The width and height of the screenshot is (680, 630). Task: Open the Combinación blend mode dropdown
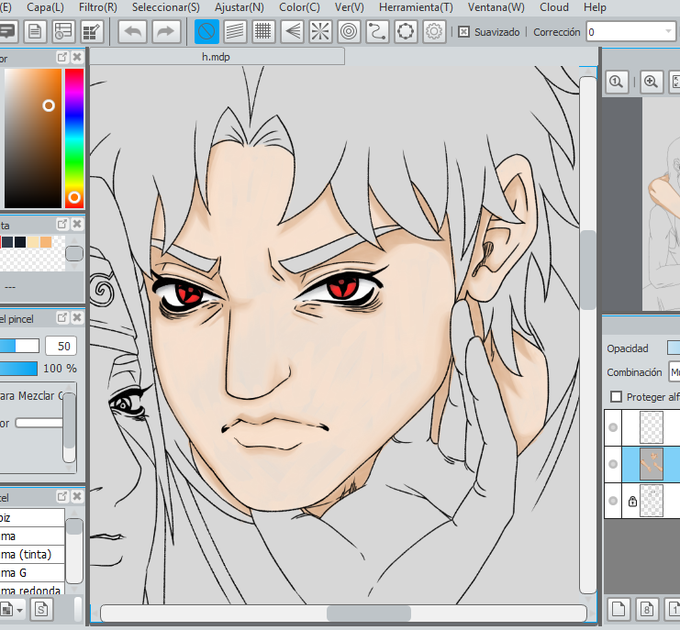click(674, 372)
